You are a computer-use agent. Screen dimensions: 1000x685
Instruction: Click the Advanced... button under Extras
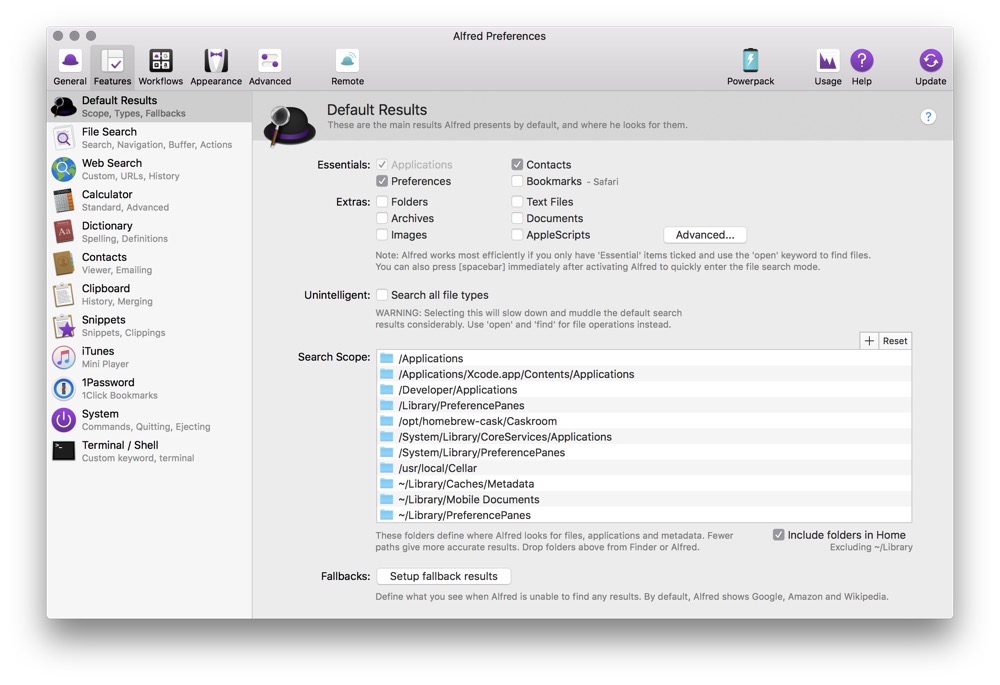(x=704, y=235)
